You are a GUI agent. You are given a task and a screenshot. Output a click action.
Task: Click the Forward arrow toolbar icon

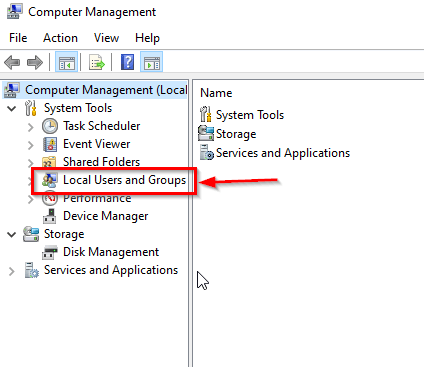pyautogui.click(x=35, y=62)
